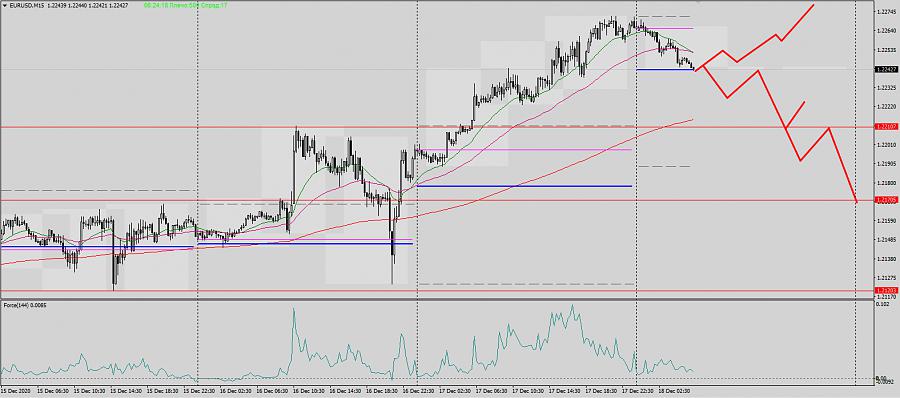The width and height of the screenshot is (900, 398).
Task: Select the Force(144) indicator label
Action: click(25, 305)
